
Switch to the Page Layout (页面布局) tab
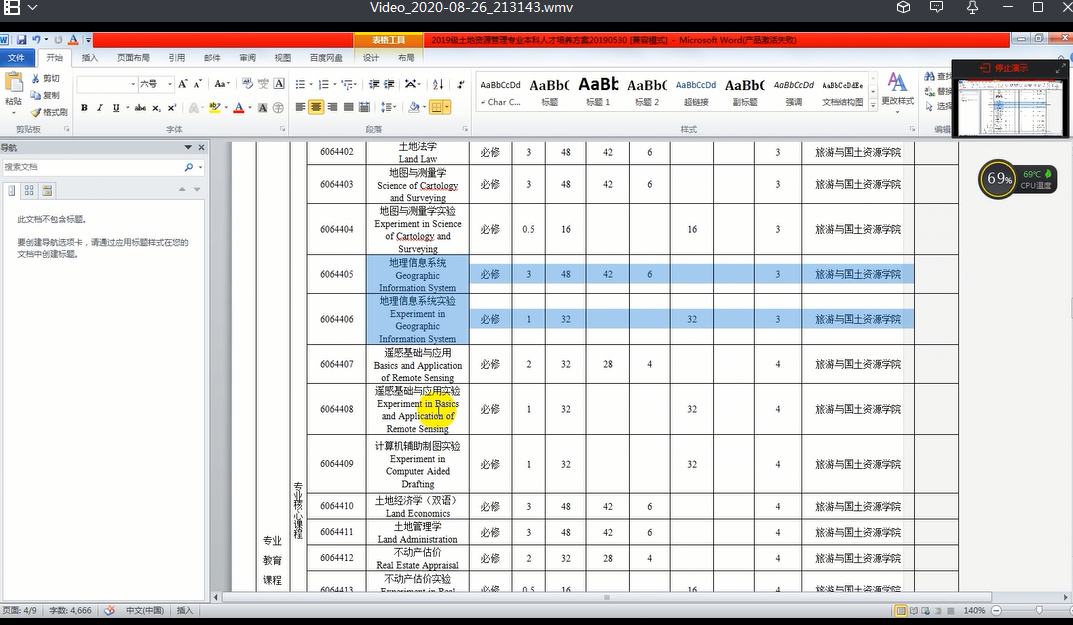(133, 58)
